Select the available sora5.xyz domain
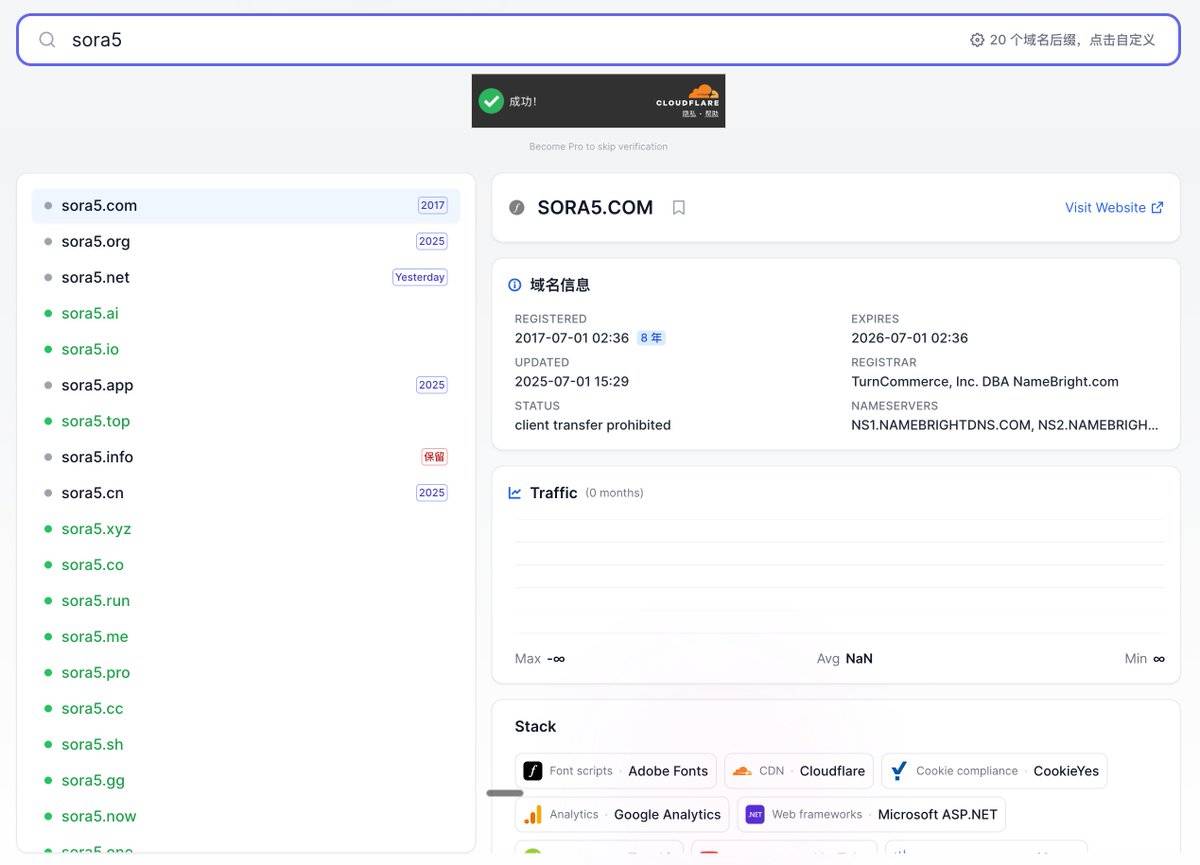This screenshot has height=865, width=1200. click(x=246, y=529)
